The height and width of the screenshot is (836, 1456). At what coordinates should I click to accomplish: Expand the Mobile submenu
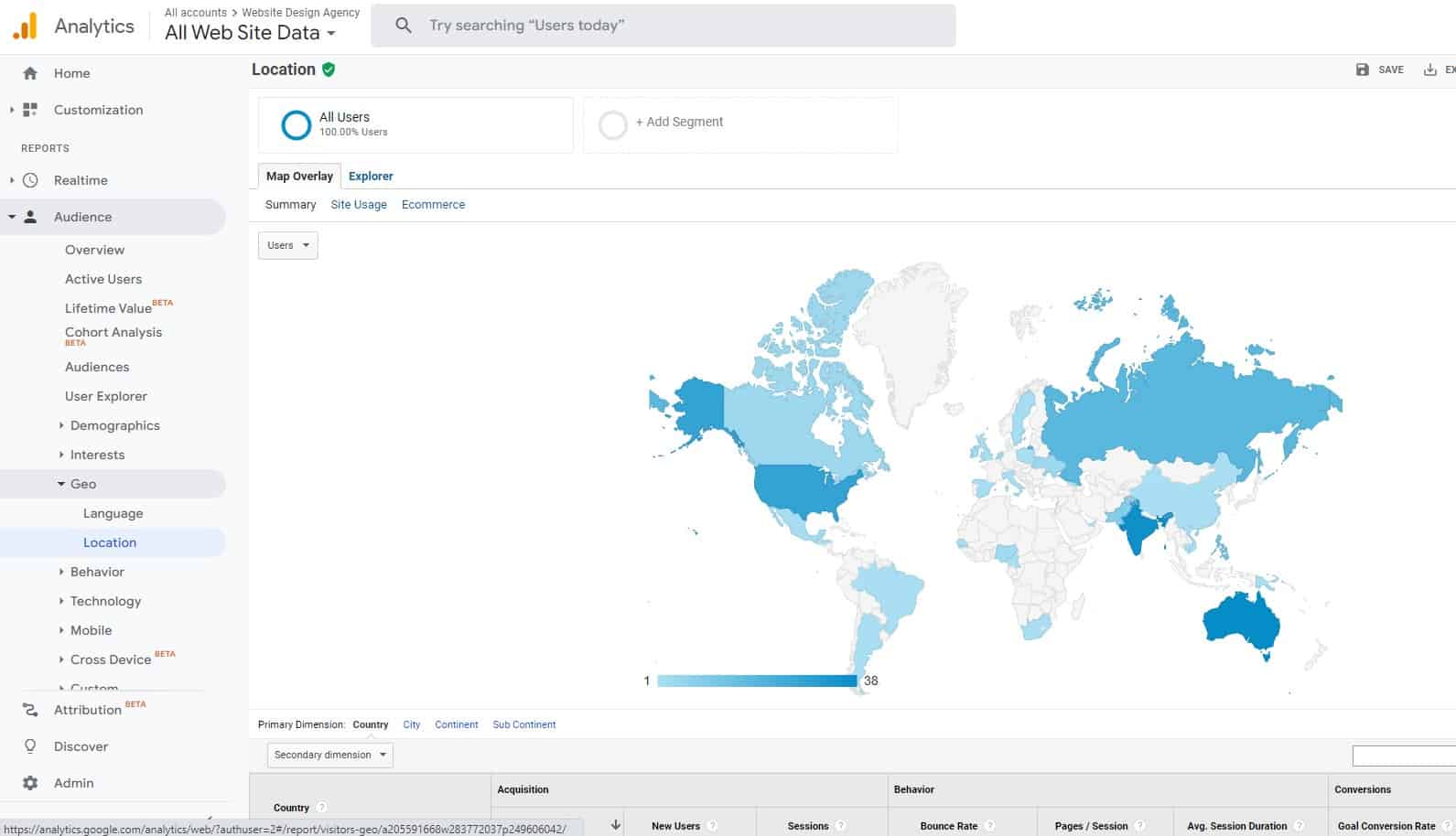61,630
